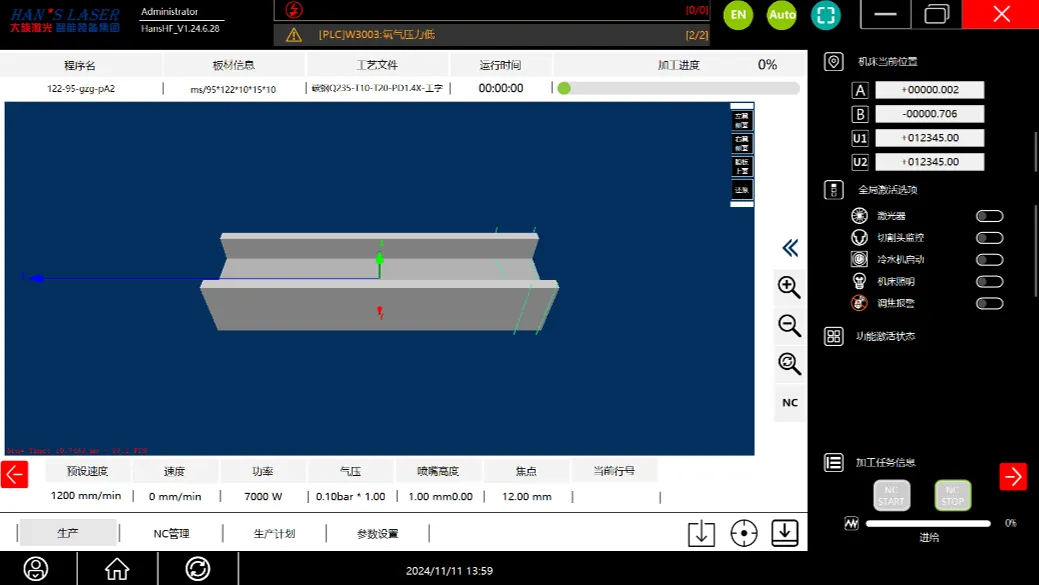Click program name 122-95-gzg-pA2
Screen dimensions: 1039x585
81,88
